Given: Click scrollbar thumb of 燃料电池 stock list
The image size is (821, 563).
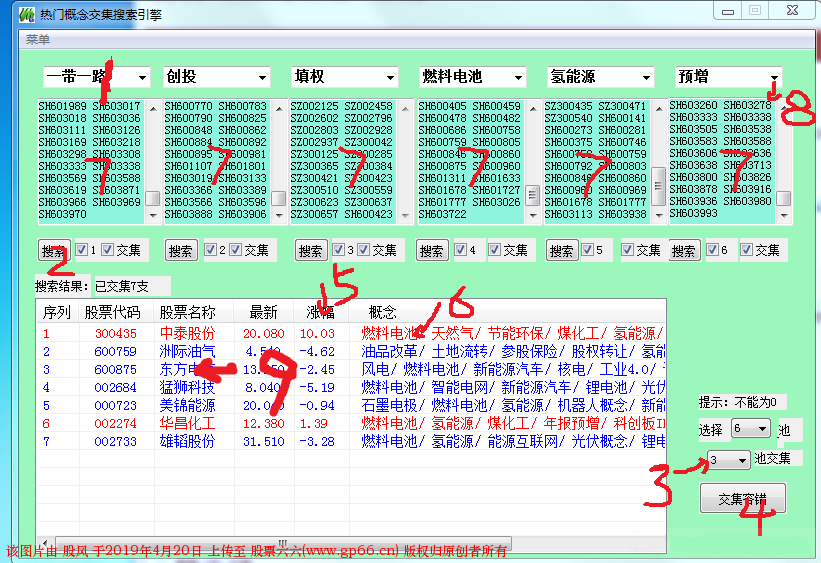Looking at the screenshot, I should click(532, 195).
